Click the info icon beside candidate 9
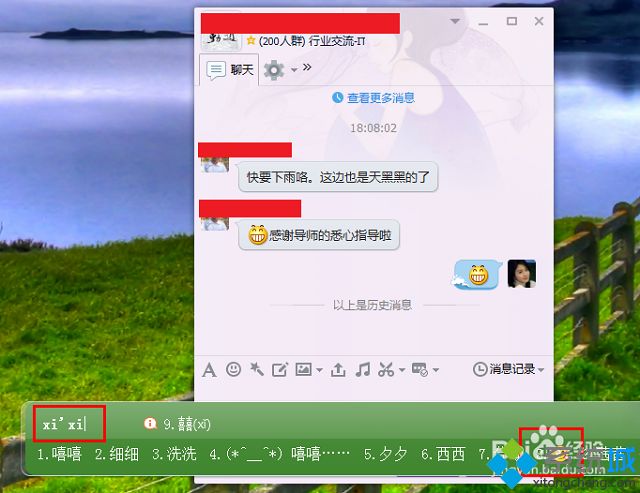Image resolution: width=640 pixels, height=493 pixels. coord(150,424)
